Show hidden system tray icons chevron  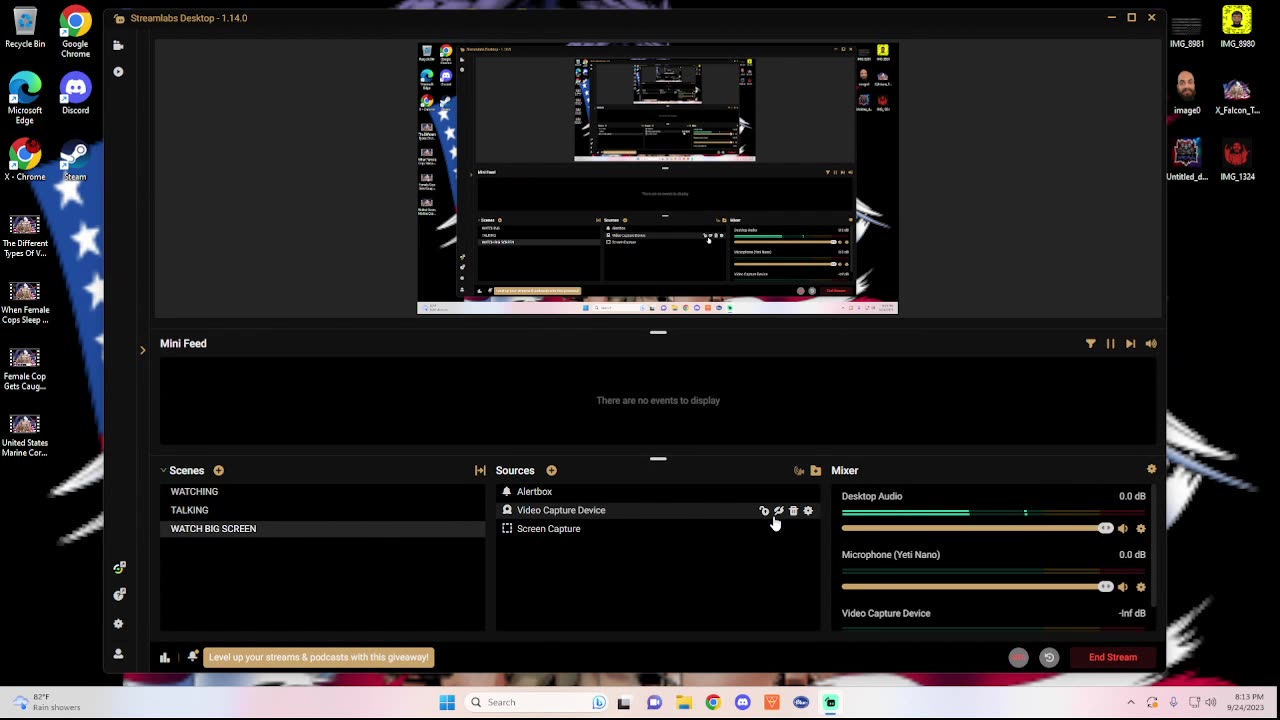(x=1131, y=702)
